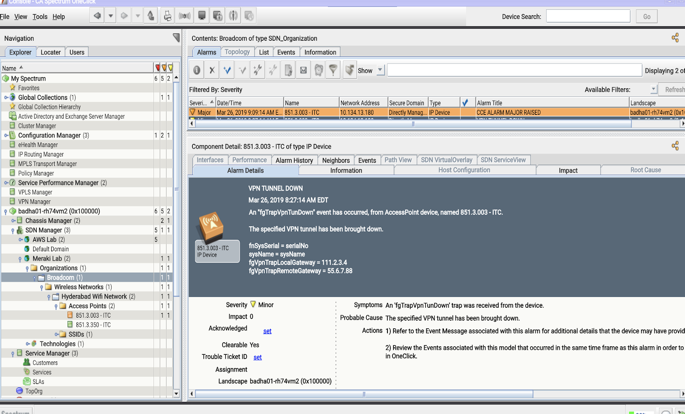Open the Help menu
Screen dimensions: 685x414
click(59, 17)
